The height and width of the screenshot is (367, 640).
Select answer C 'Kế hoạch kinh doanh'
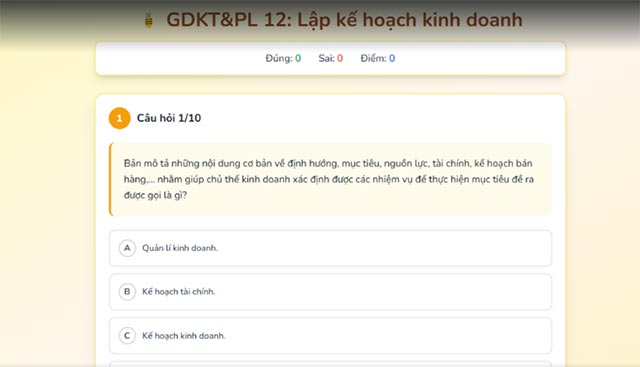pyautogui.click(x=330, y=336)
